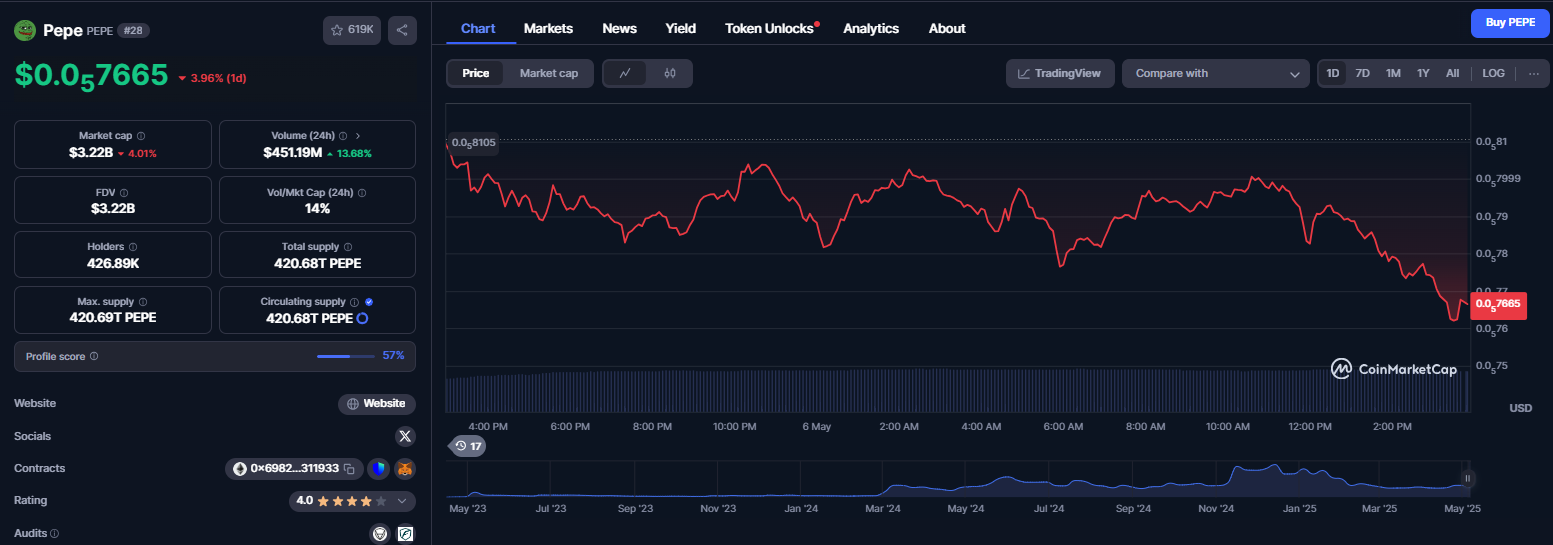The image size is (1553, 545).
Task: Click the Volume value $451.19M
Action: [x=292, y=153]
